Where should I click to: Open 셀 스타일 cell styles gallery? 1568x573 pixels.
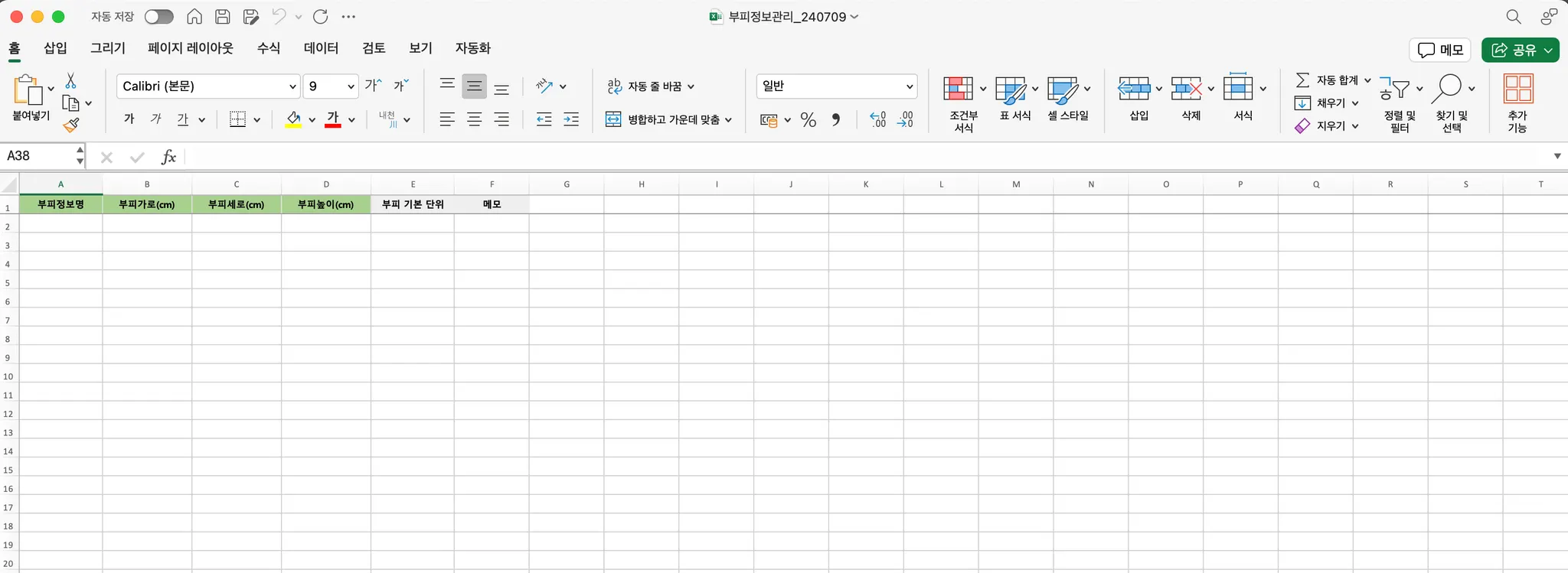tap(1068, 98)
